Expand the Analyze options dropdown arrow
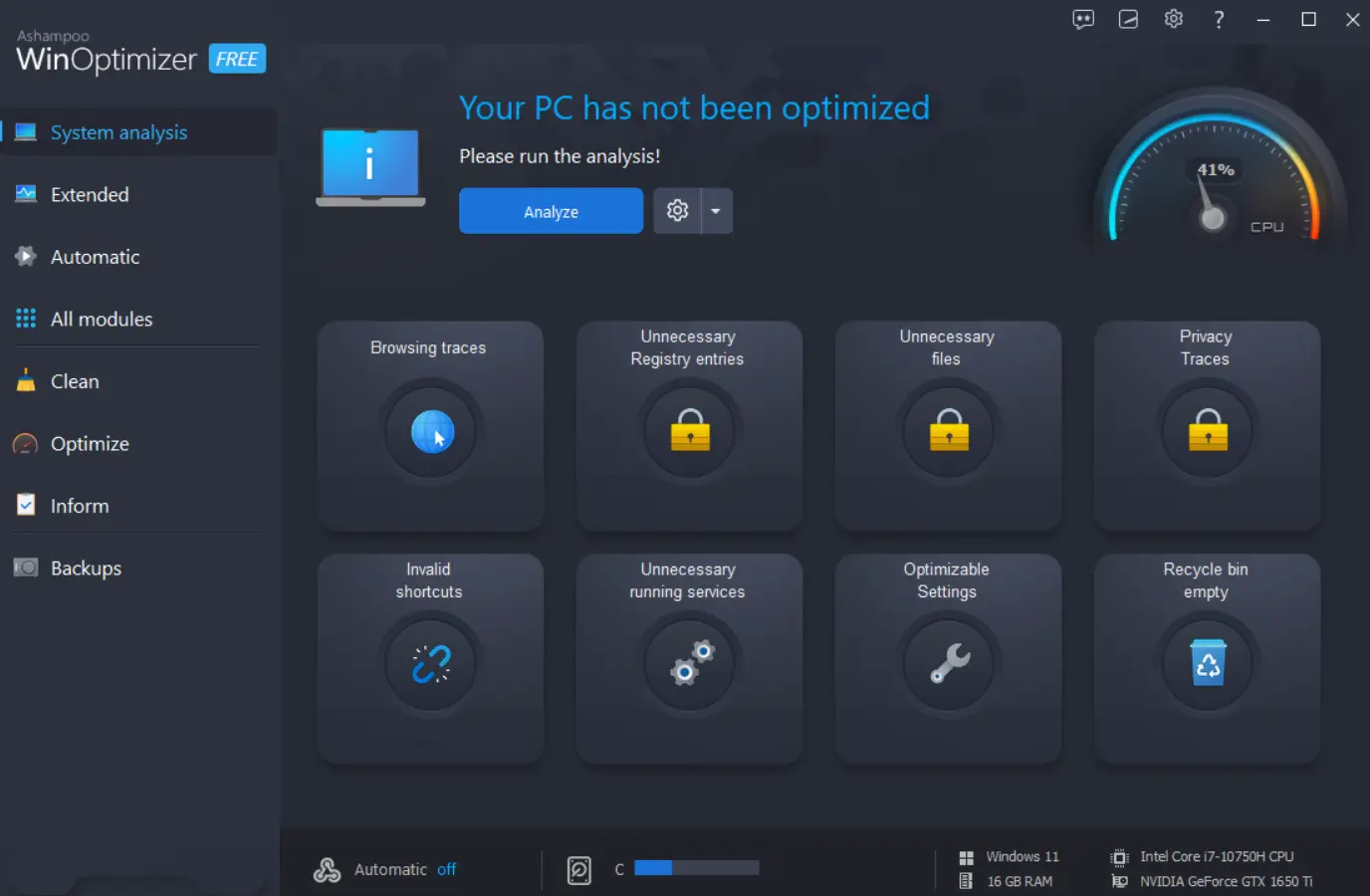 point(716,210)
